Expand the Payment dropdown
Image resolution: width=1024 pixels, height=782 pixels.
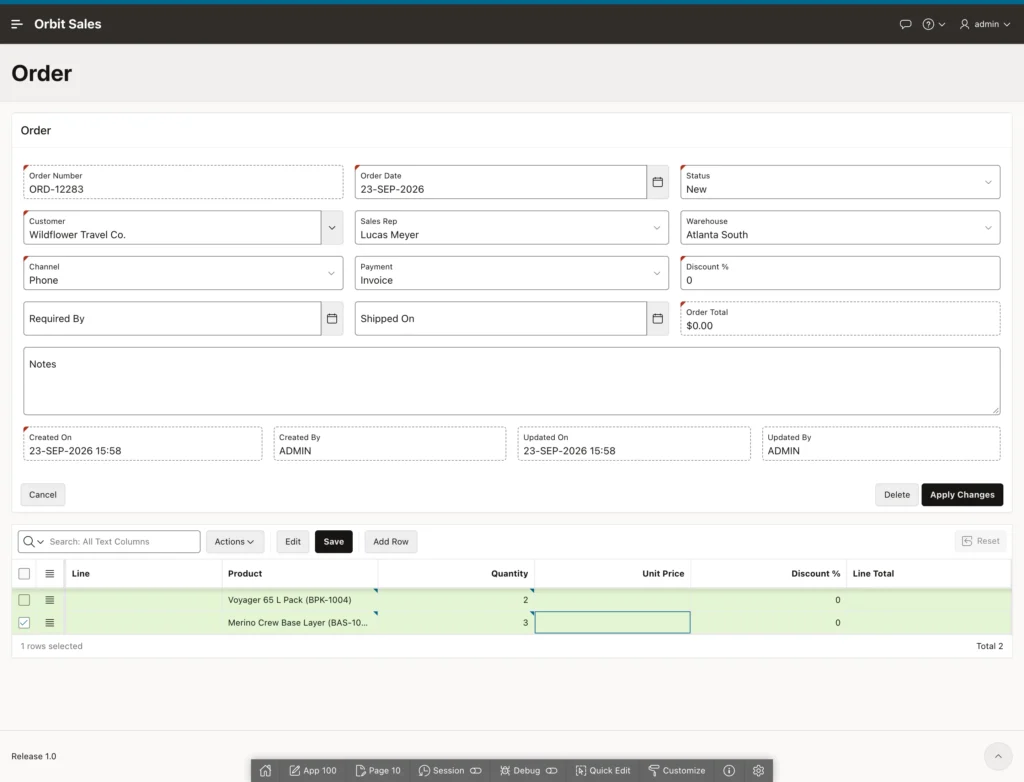pyautogui.click(x=656, y=273)
